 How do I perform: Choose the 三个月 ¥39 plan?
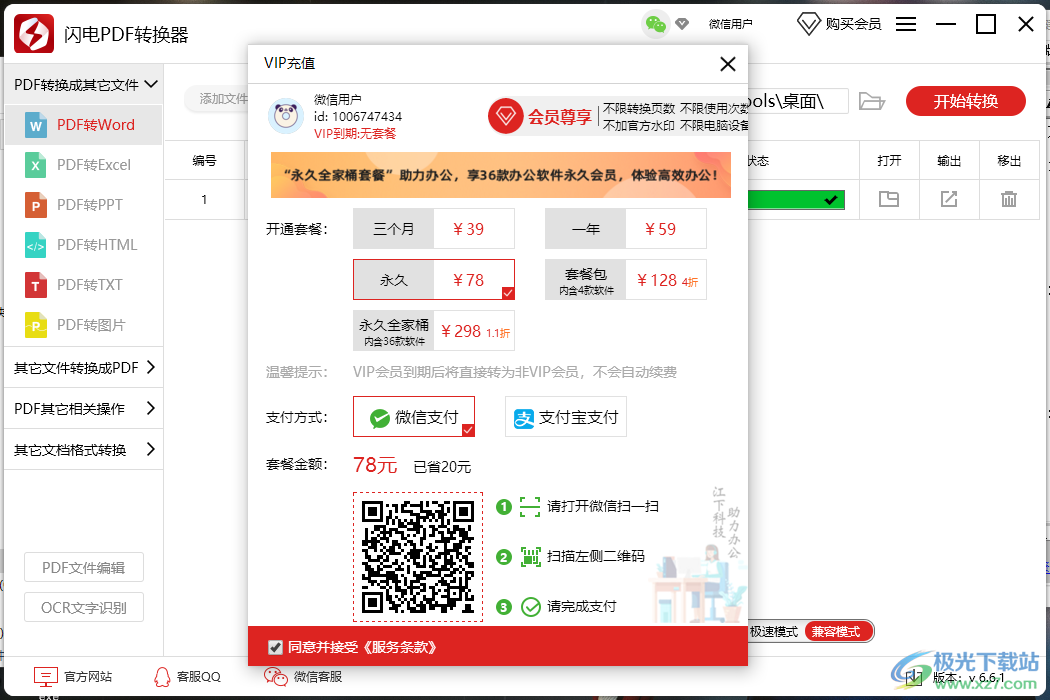[x=434, y=229]
